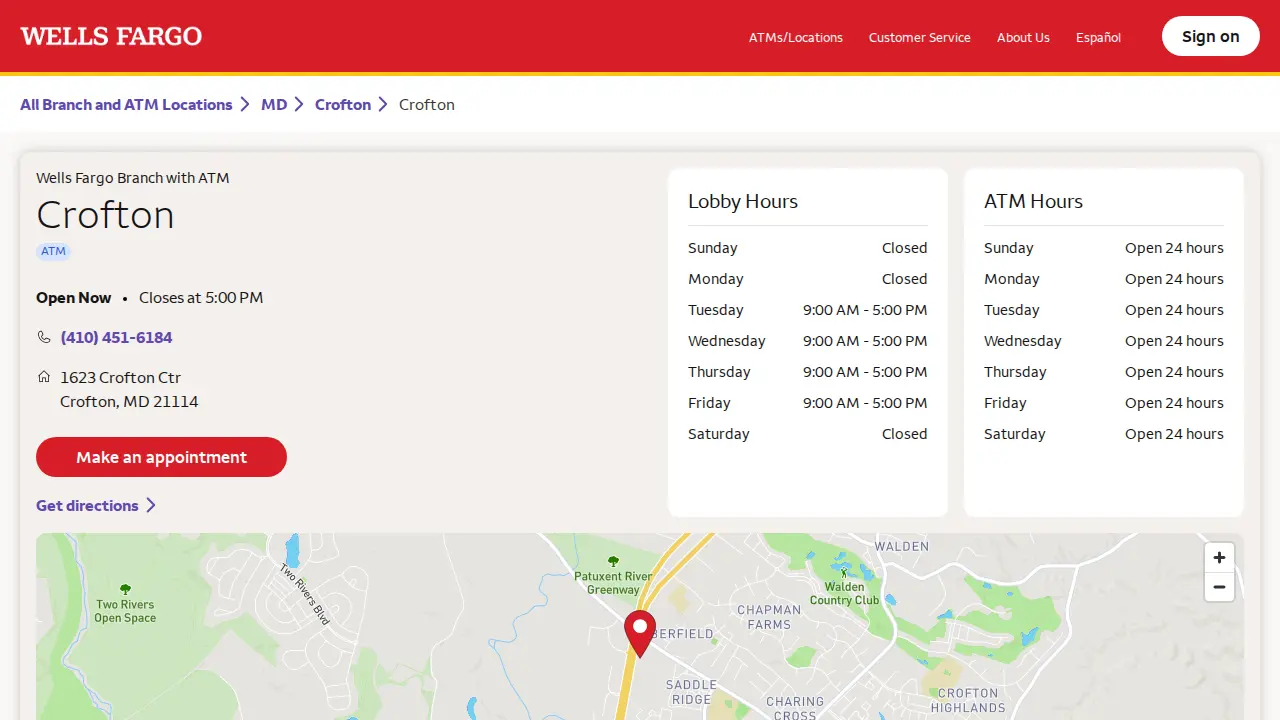Click Tuesday lobby hours 9:00 AM - 5:00 PM
Viewport: 1280px width, 720px height.
(x=865, y=310)
